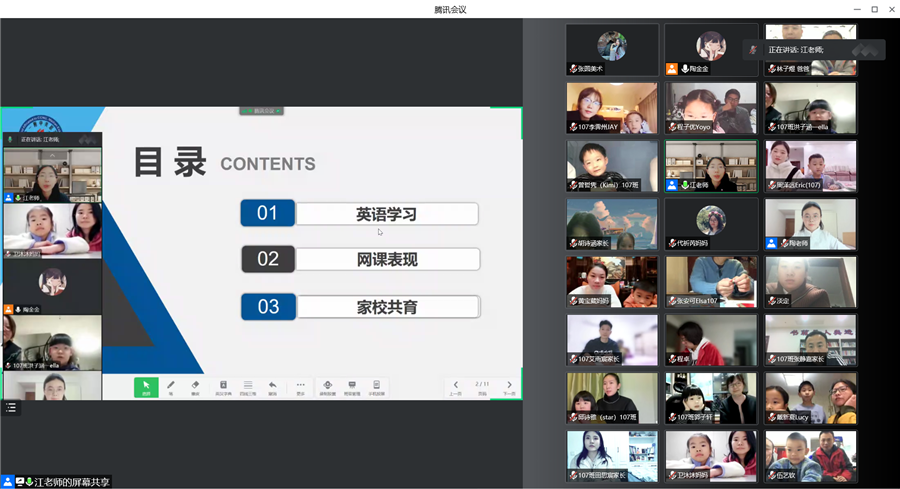The height and width of the screenshot is (489, 900).
Task: Select 107班郭子轩 video tile
Action: coord(711,399)
